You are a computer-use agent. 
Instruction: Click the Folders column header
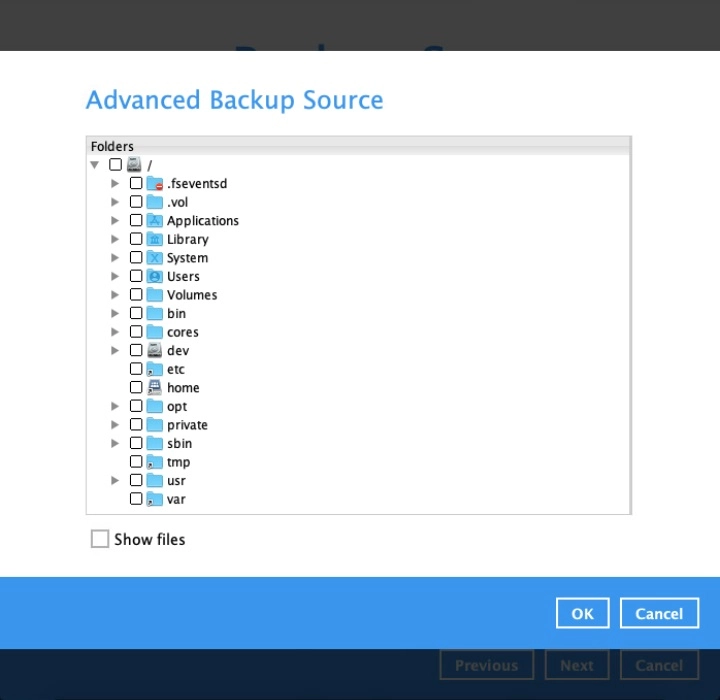[x=358, y=146]
